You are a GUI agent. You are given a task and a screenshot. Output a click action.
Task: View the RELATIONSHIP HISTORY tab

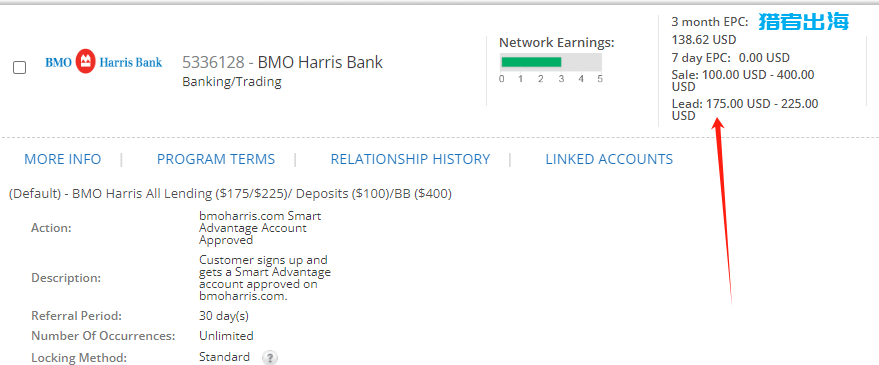pyautogui.click(x=410, y=159)
